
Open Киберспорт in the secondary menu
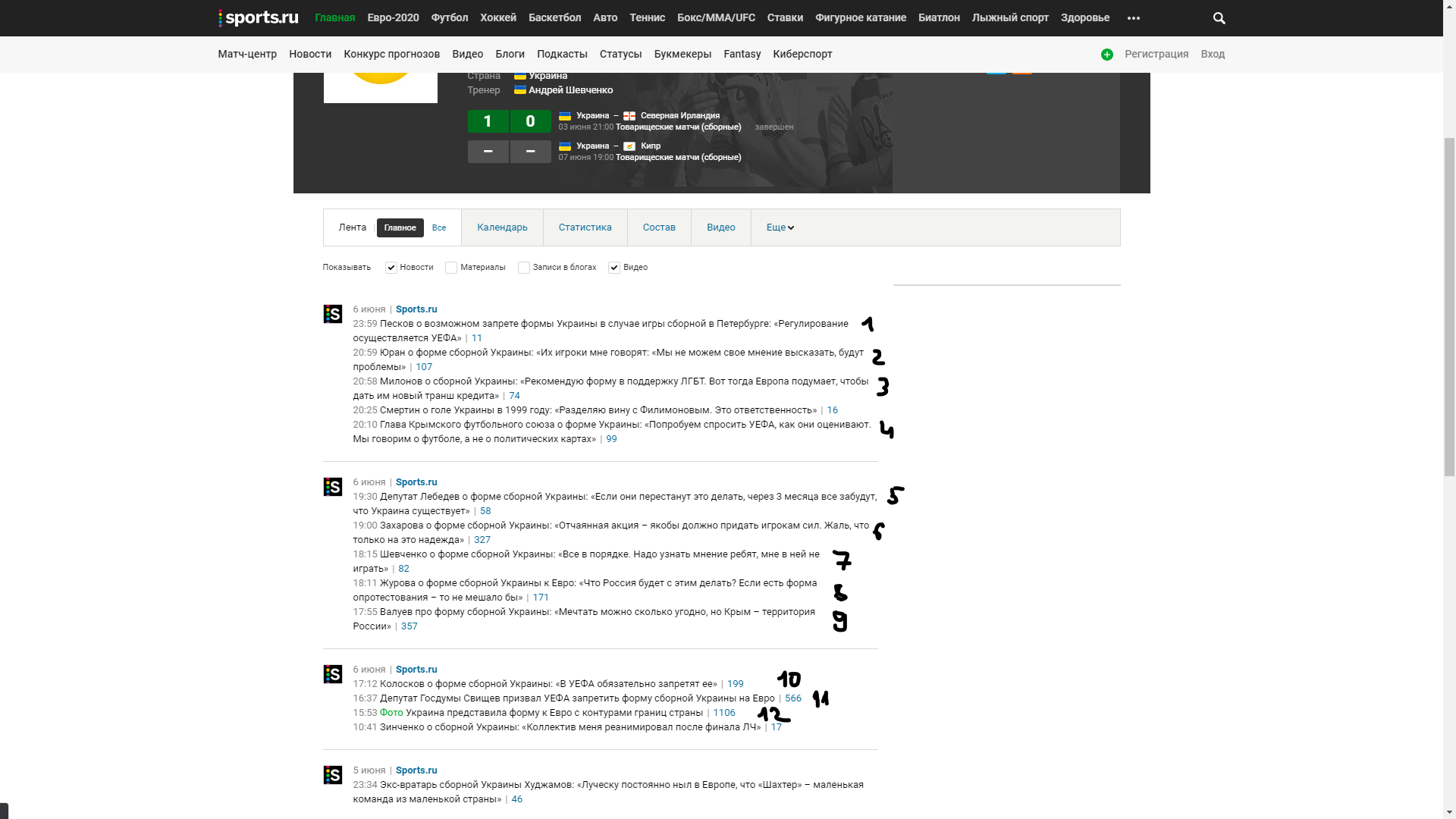(x=802, y=55)
